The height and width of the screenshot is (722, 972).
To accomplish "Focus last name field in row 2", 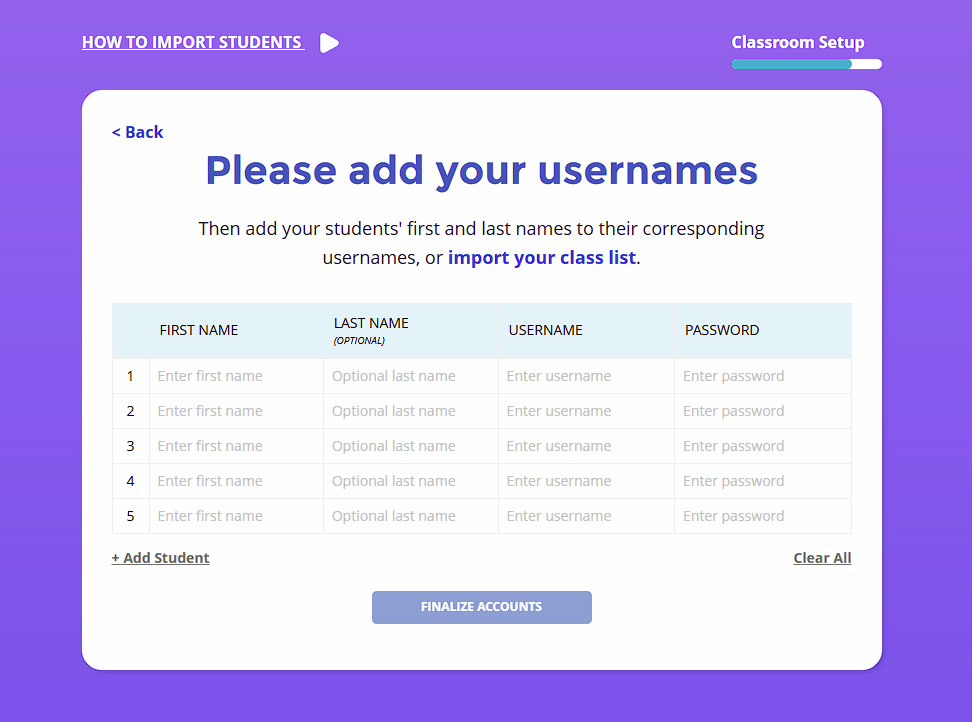I will [411, 412].
